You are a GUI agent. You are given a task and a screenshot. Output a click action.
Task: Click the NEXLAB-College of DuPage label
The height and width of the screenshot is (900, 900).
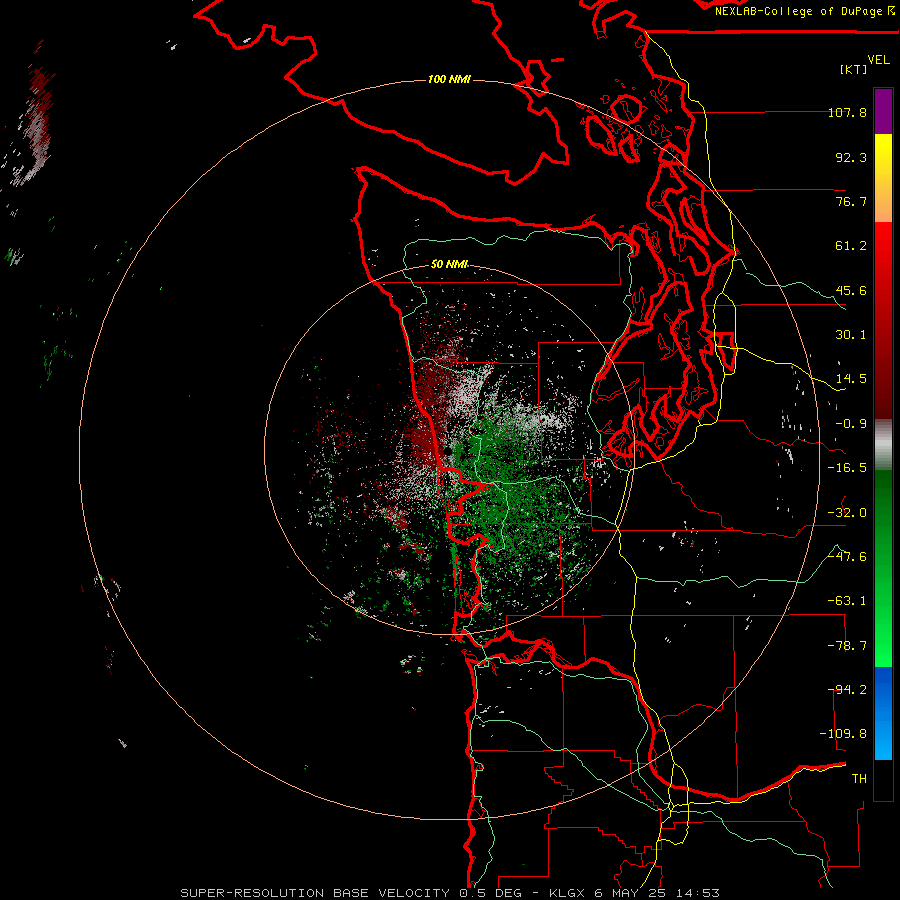(804, 11)
